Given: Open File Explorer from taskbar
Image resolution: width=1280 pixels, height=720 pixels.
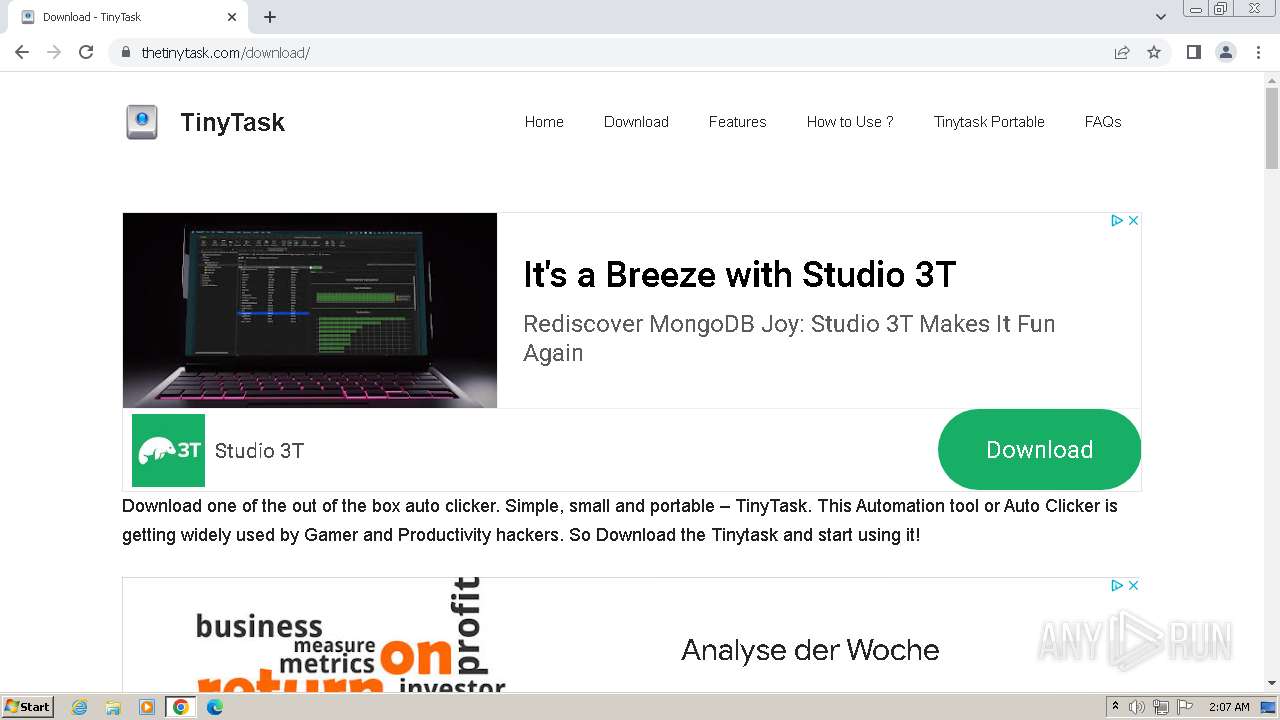Looking at the screenshot, I should pos(113,707).
